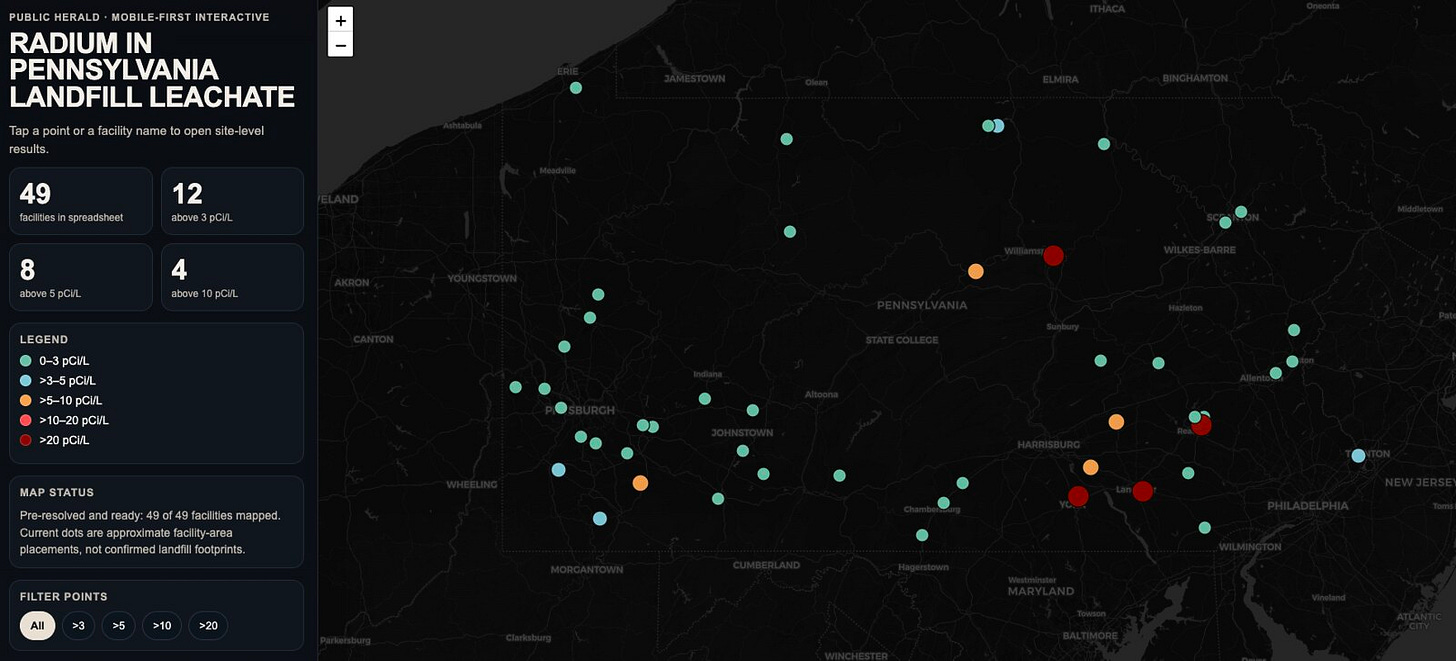Click the "All" filter chip
The height and width of the screenshot is (661, 1456).
tap(37, 625)
